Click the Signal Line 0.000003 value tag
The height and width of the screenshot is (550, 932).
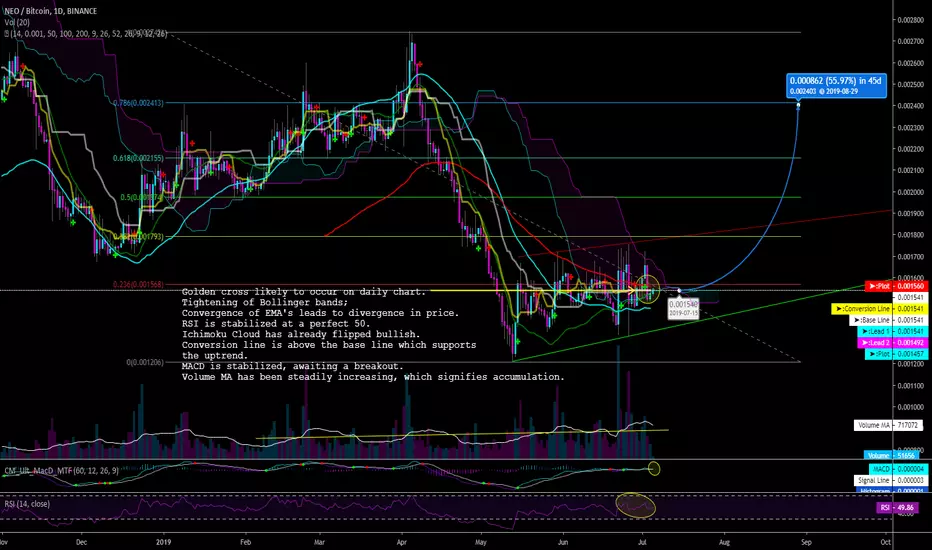click(891, 480)
